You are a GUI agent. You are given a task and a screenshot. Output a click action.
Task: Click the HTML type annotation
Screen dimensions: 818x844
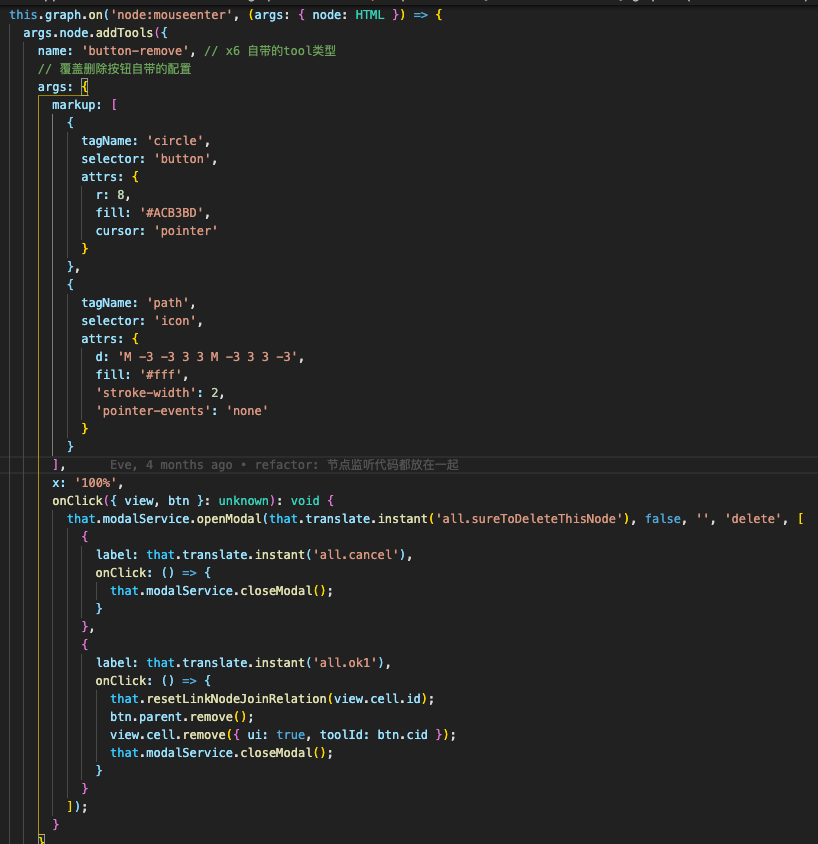[370, 15]
